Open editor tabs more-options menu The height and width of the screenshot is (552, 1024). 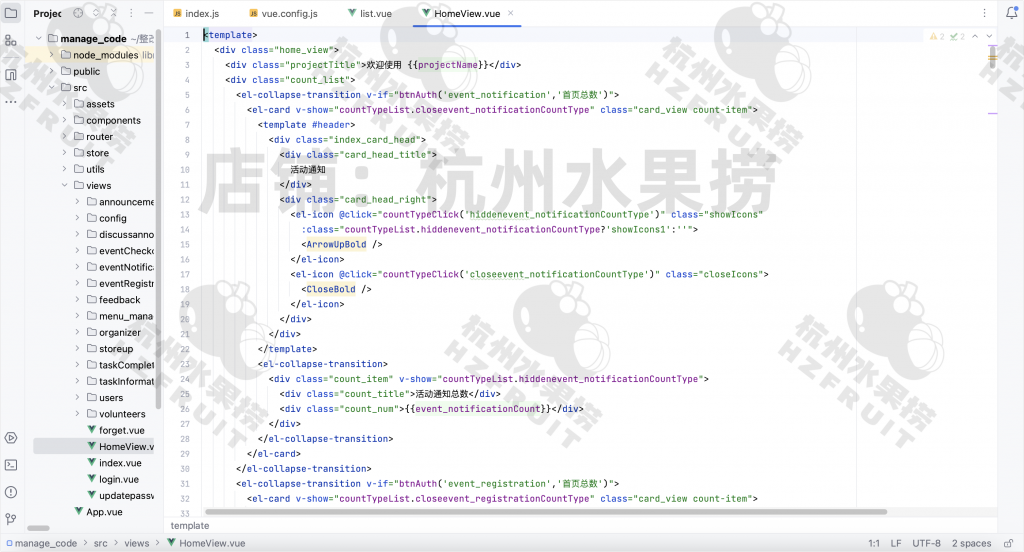click(x=984, y=13)
